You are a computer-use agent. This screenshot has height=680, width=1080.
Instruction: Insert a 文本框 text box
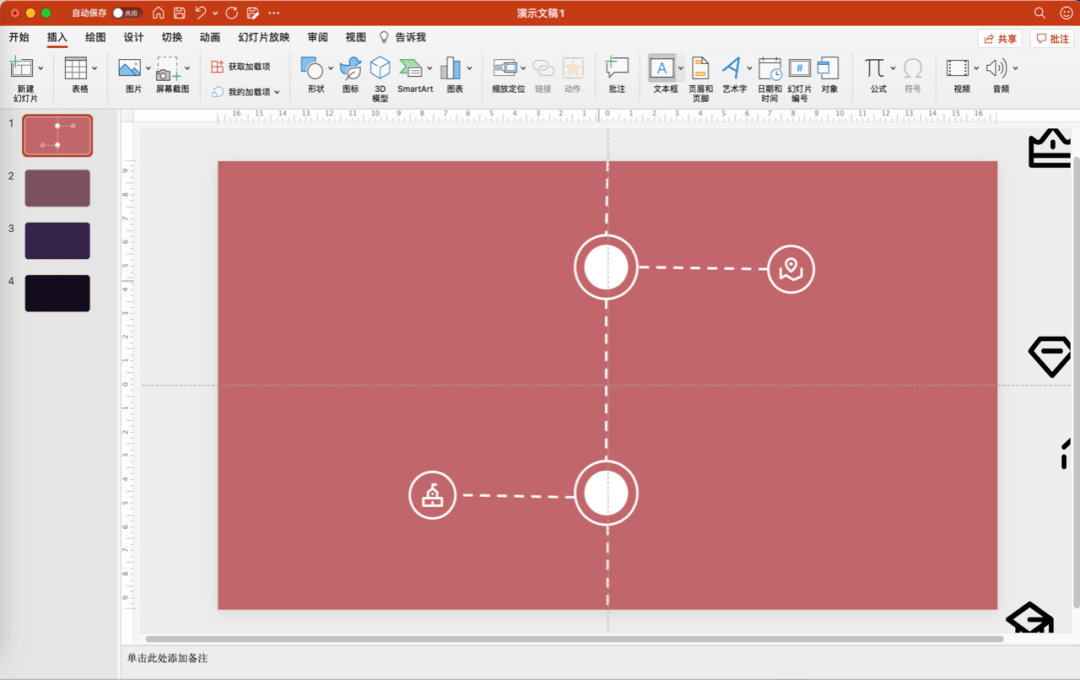click(662, 69)
